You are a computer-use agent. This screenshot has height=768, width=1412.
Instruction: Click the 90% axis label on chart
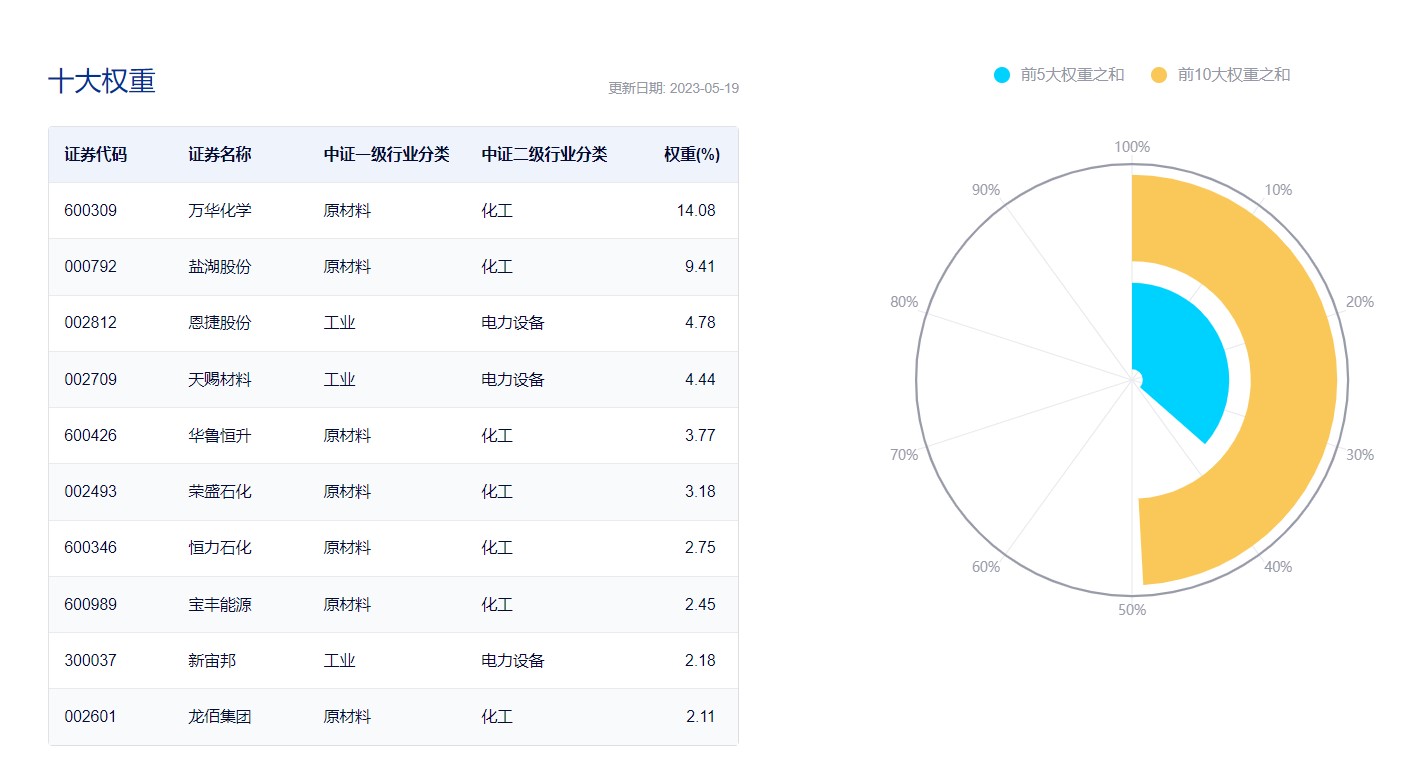pos(986,190)
